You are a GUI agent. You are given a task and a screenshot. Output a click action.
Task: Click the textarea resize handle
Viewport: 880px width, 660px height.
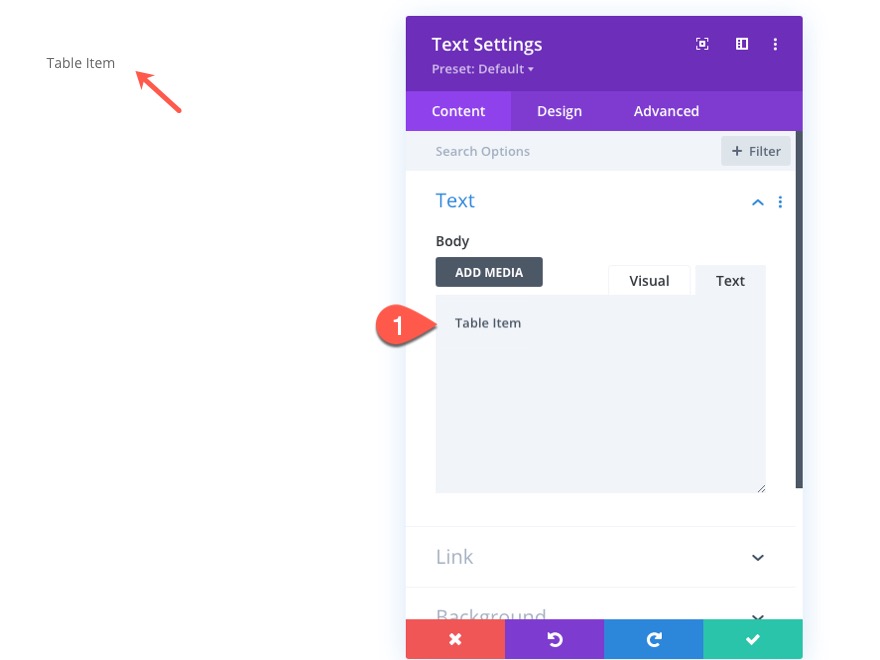(x=761, y=489)
